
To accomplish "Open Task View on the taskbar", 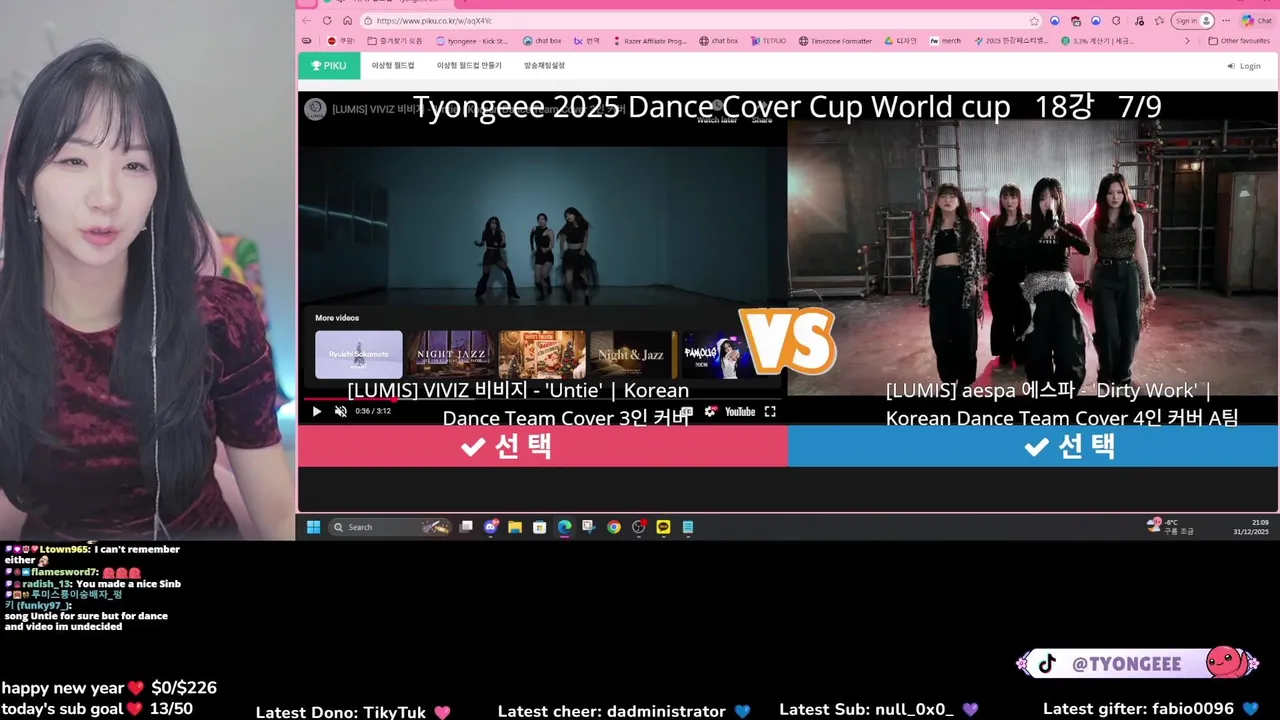I will pyautogui.click(x=466, y=527).
